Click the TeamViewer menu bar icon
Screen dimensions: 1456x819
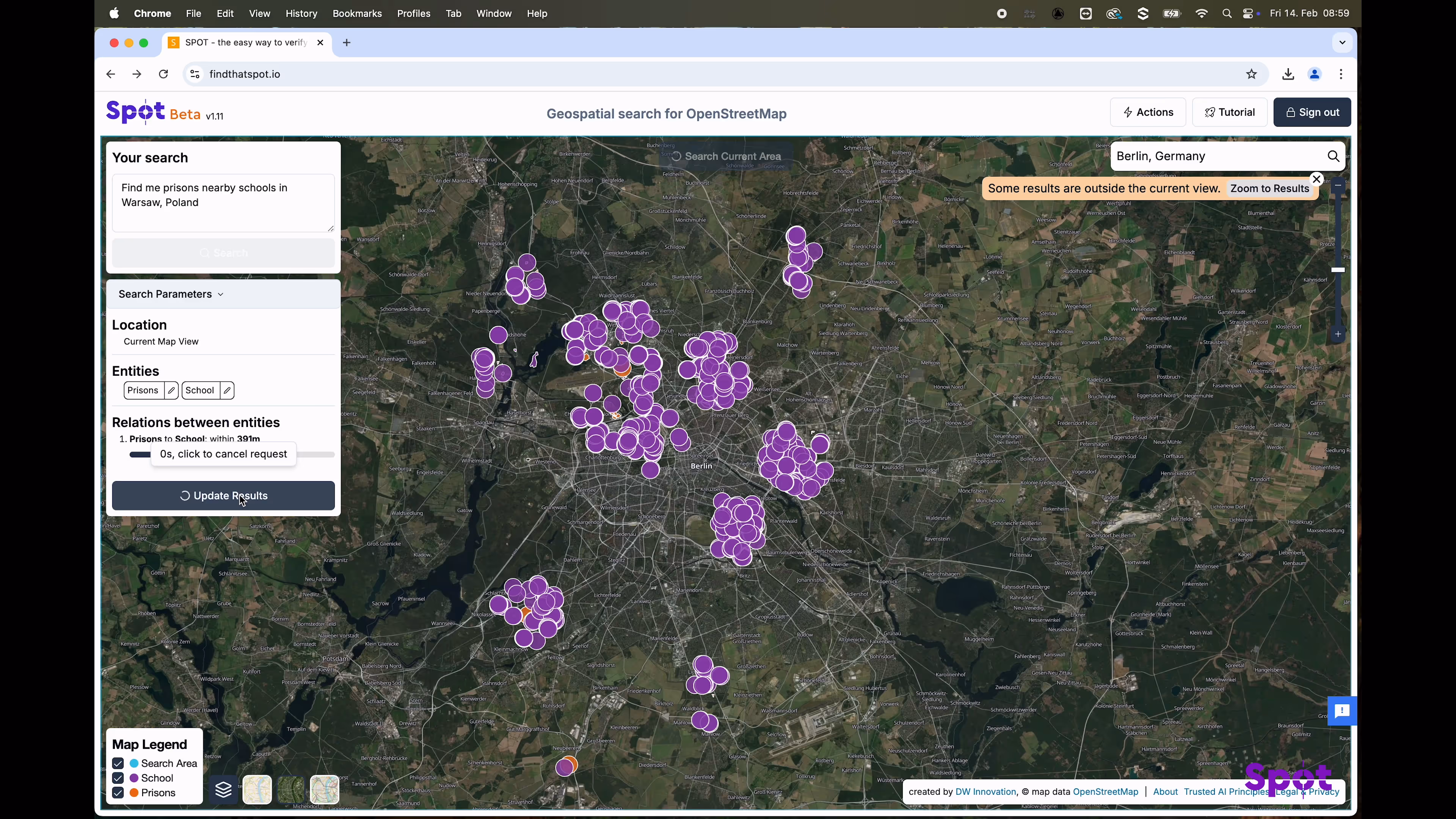click(x=1085, y=14)
